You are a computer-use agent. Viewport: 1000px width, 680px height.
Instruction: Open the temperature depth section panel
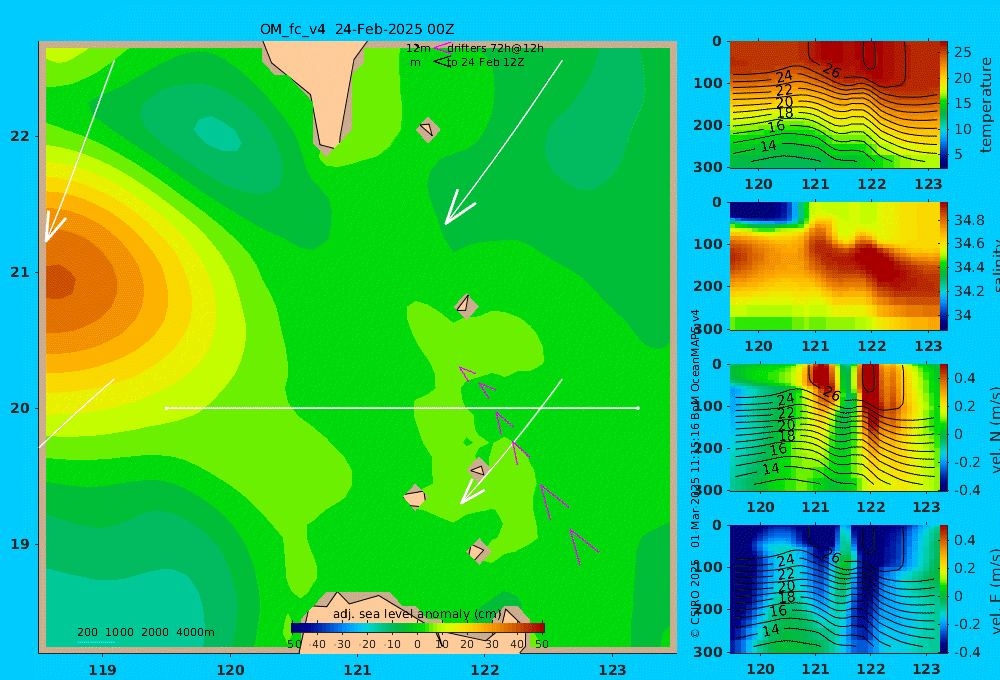click(834, 105)
